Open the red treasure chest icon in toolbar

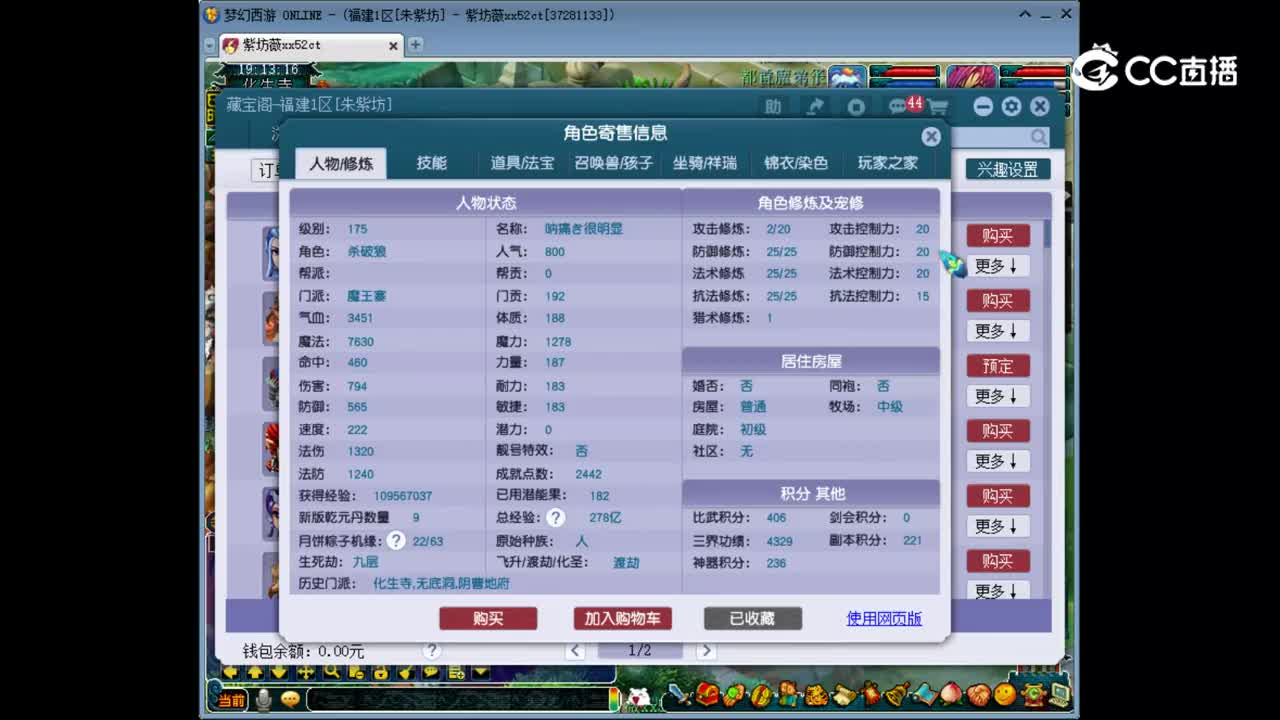coord(707,693)
